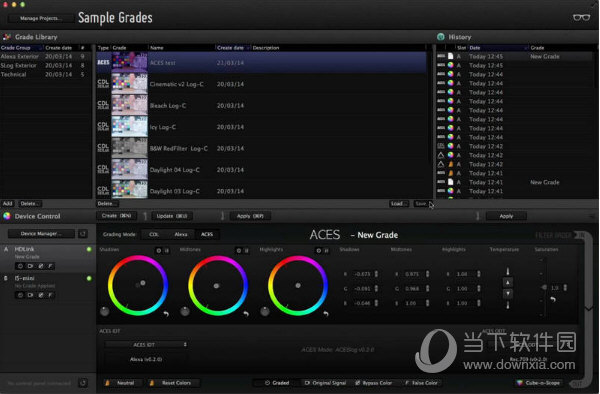Click the refresh icon beside Device Manager
Image resolution: width=600 pixels, height=394 pixels.
coord(83,234)
